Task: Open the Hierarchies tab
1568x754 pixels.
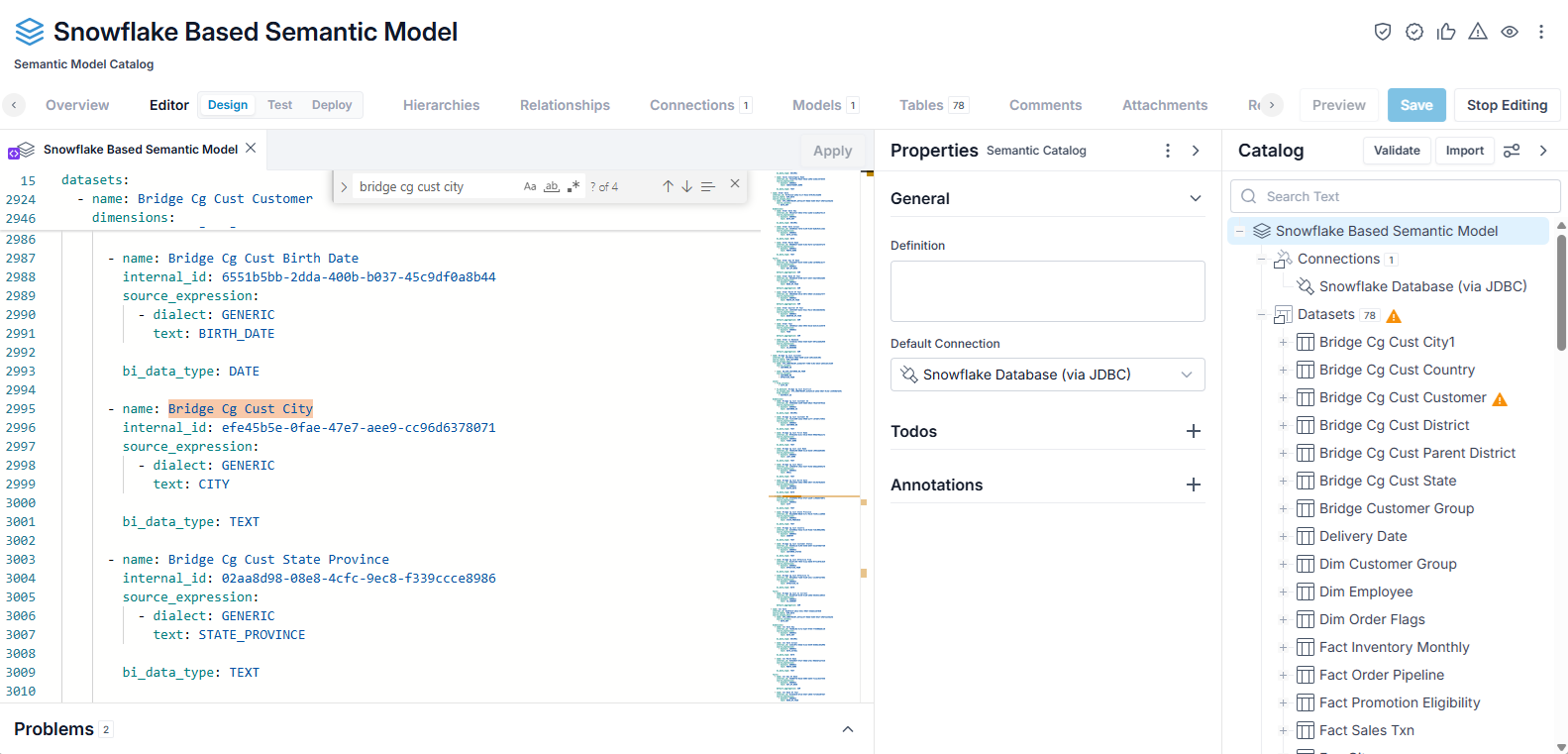Action: click(x=441, y=105)
